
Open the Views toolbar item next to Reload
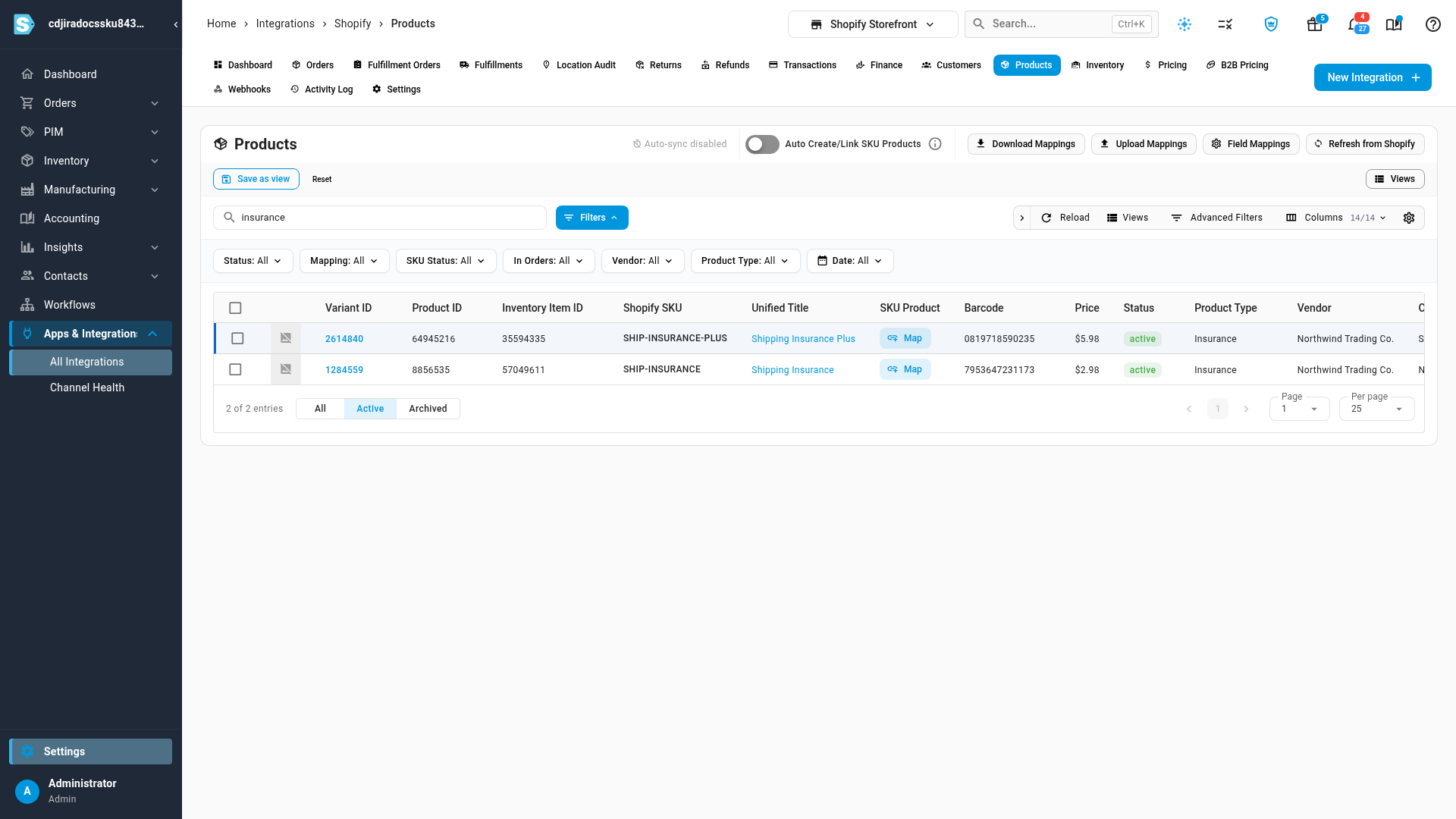[1128, 218]
